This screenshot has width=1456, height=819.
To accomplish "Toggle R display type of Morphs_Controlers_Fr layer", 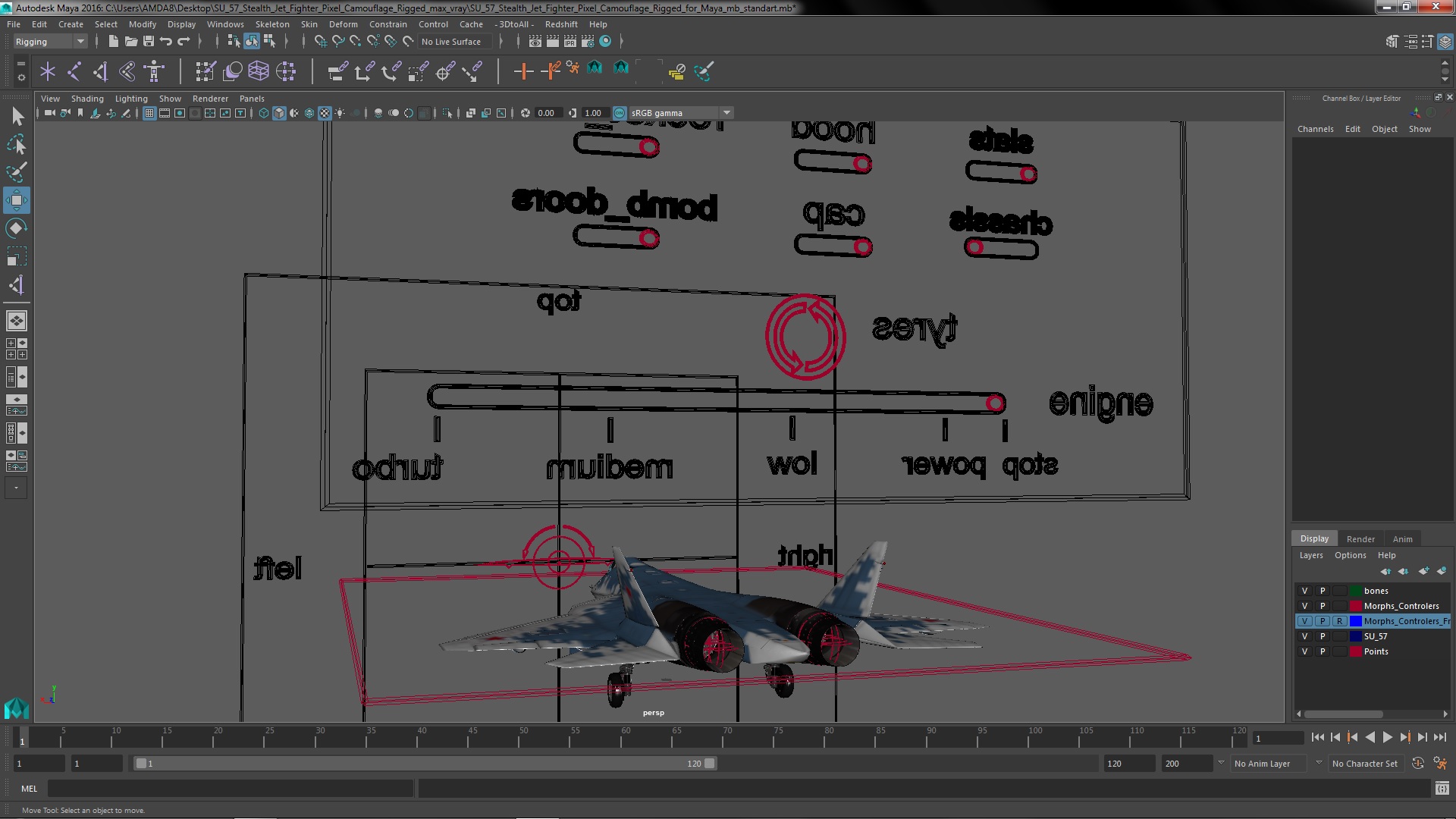I will [1340, 621].
